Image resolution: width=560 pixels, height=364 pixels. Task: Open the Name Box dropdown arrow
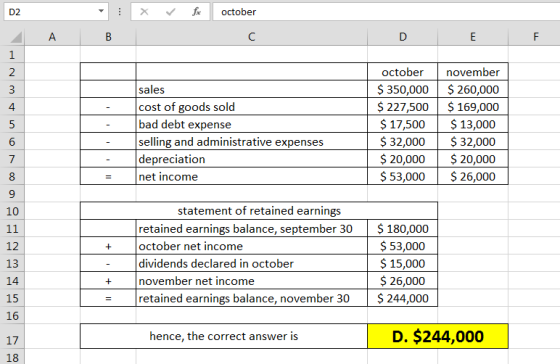101,11
